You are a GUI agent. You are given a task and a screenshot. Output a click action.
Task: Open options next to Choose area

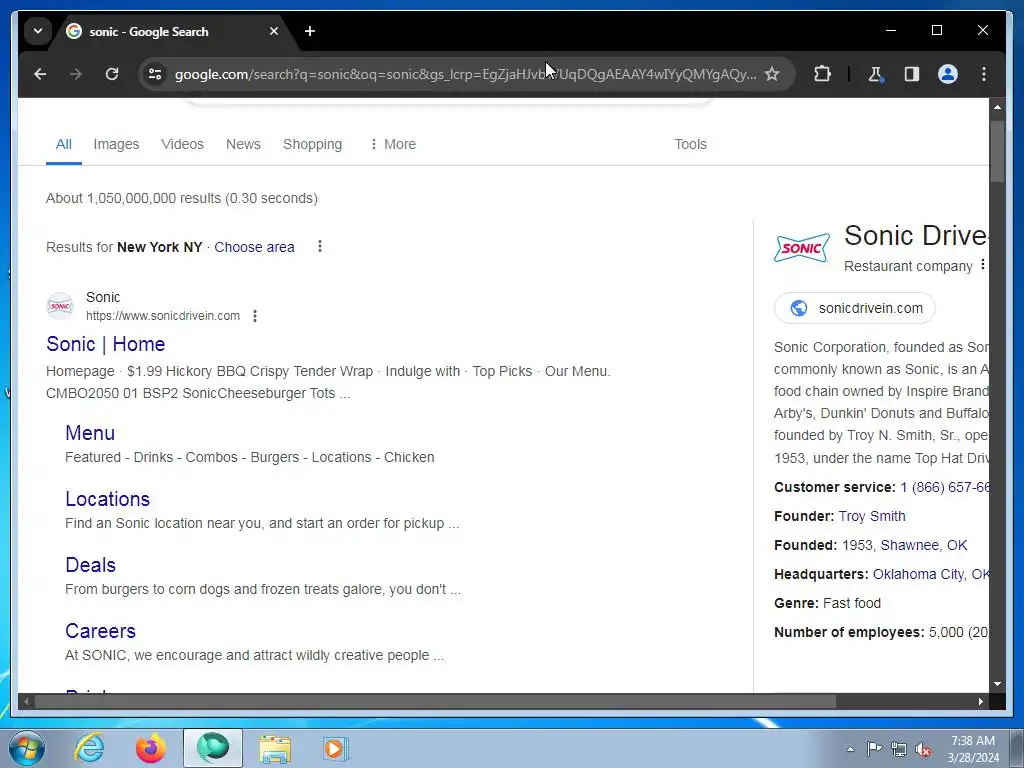319,246
